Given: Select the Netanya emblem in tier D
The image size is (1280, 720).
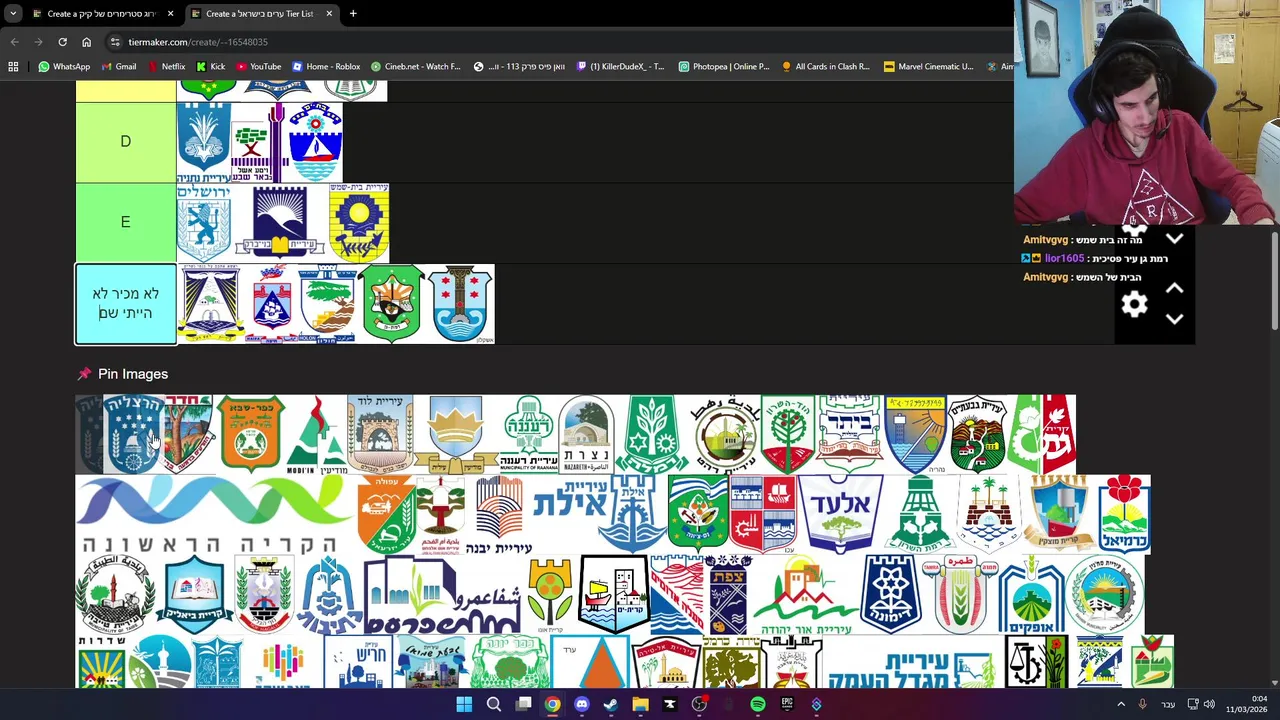Looking at the screenshot, I should tap(204, 142).
